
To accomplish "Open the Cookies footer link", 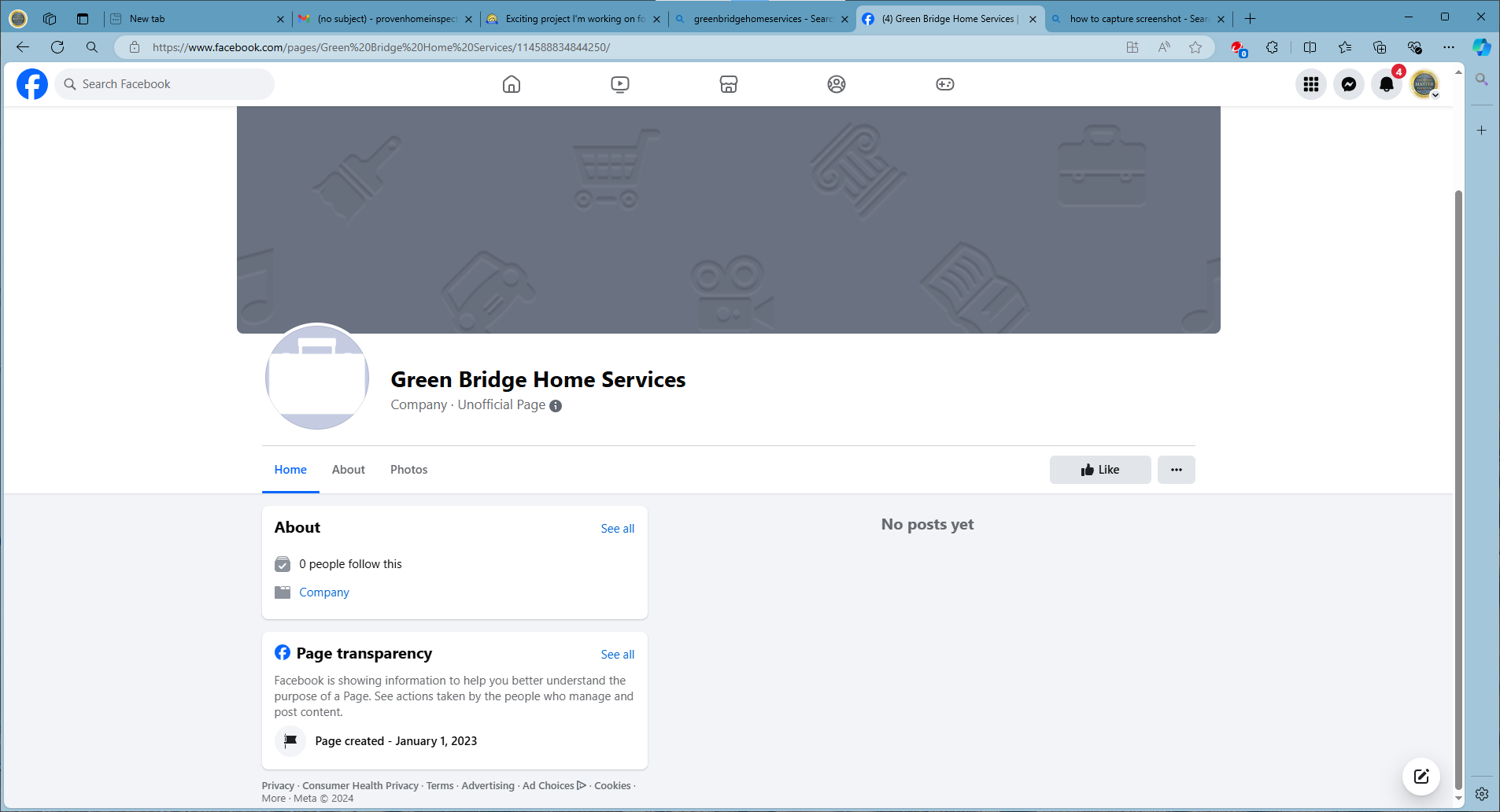I will 612,785.
